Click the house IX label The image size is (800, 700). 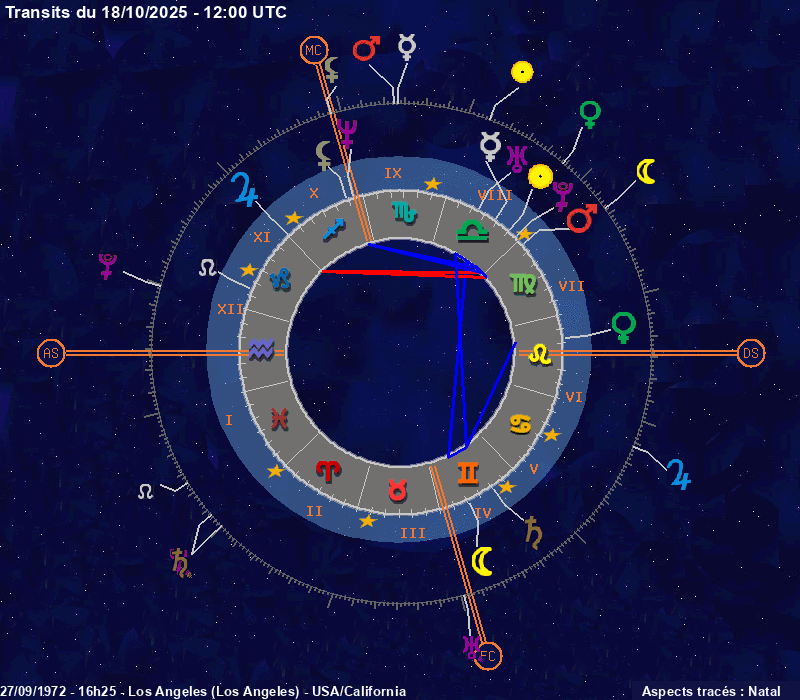(x=393, y=173)
